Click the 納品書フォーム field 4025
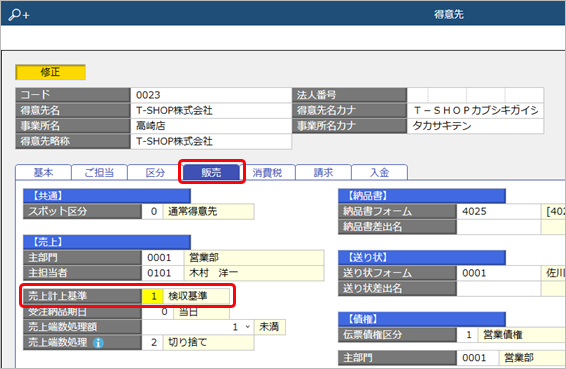Image resolution: width=566 pixels, height=369 pixels. coord(499,212)
